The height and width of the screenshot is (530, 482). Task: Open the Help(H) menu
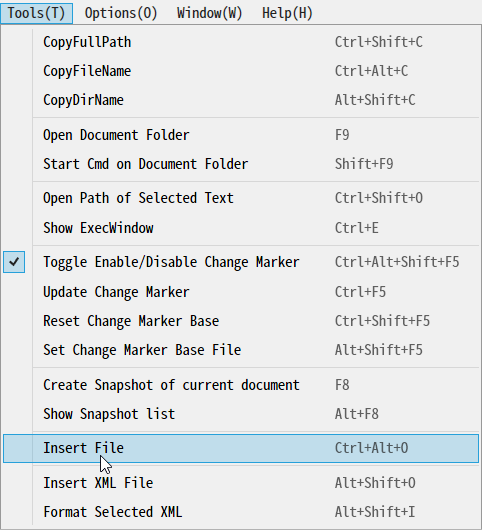tap(287, 13)
